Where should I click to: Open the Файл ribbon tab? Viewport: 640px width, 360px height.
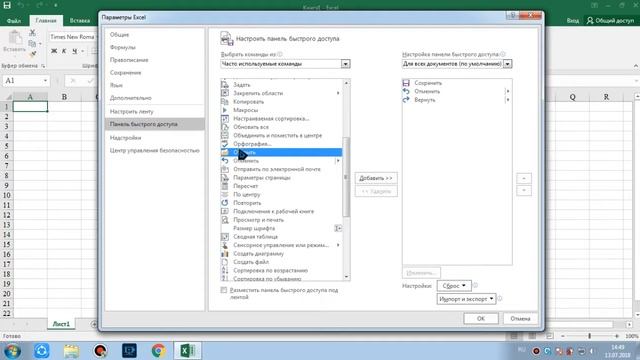tap(14, 20)
